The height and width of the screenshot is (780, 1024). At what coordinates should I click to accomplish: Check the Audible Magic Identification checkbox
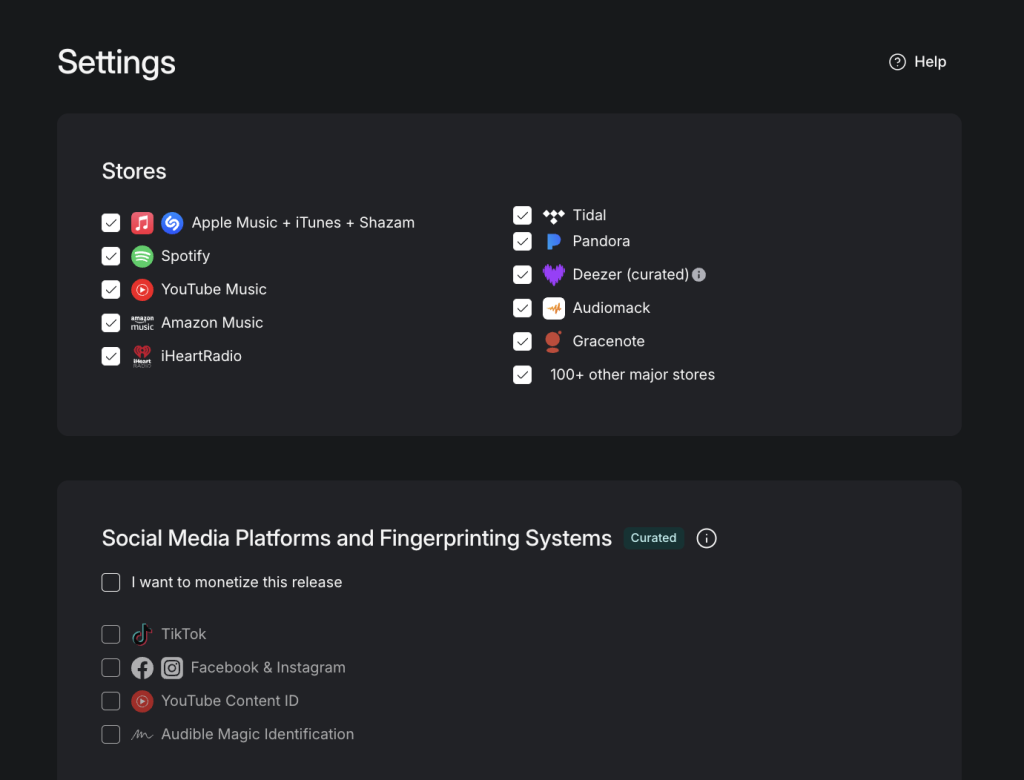[111, 734]
